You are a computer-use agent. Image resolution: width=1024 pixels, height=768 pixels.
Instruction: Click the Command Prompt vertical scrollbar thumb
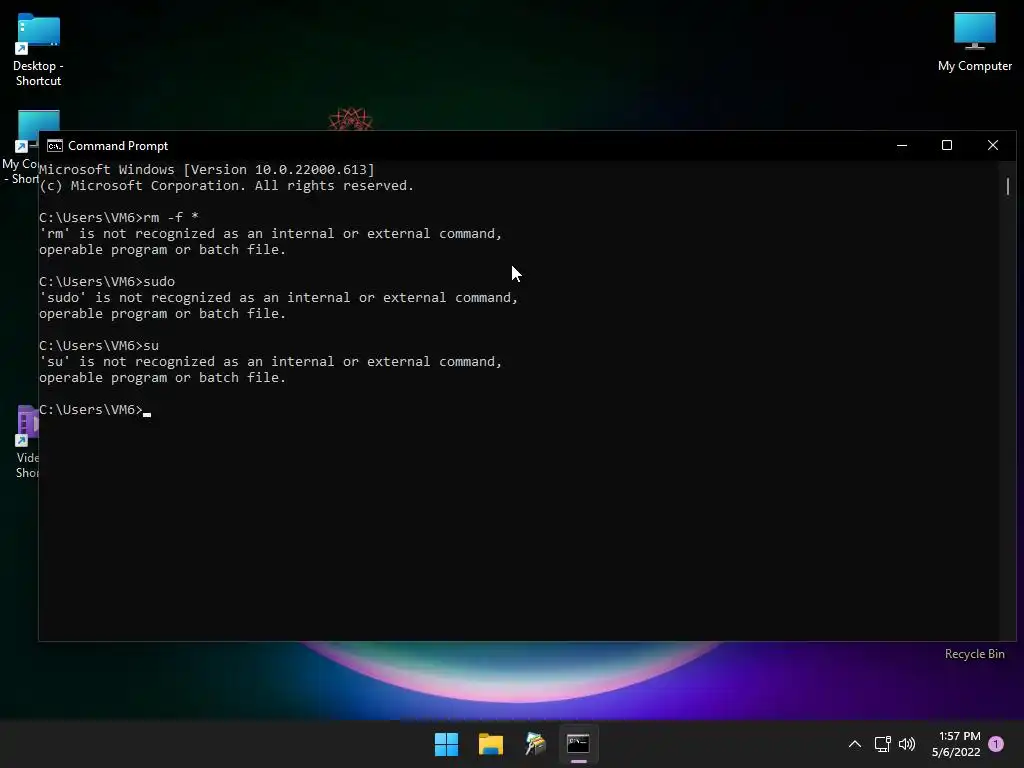(1008, 187)
